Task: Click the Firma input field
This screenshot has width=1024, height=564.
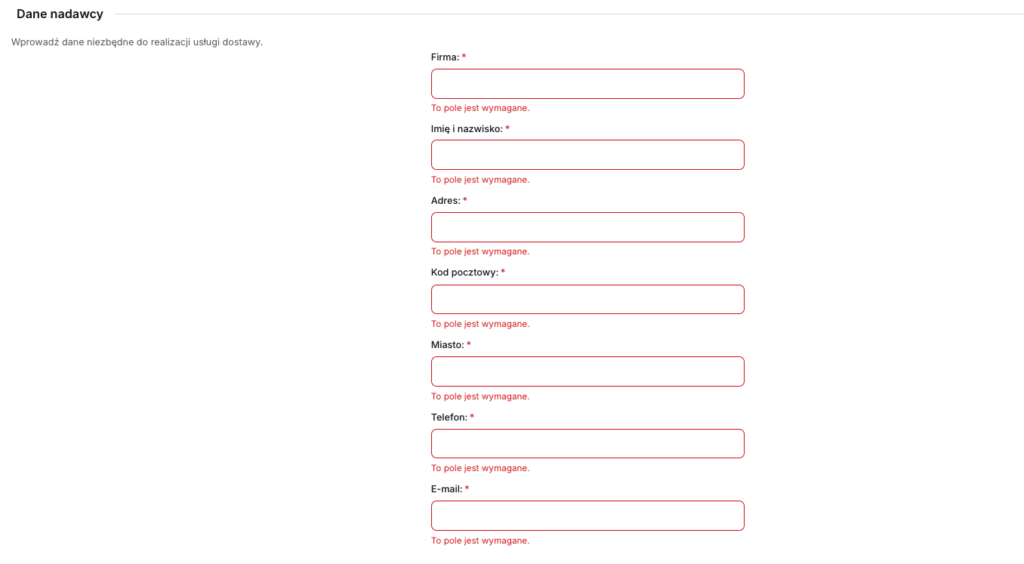Action: point(587,84)
